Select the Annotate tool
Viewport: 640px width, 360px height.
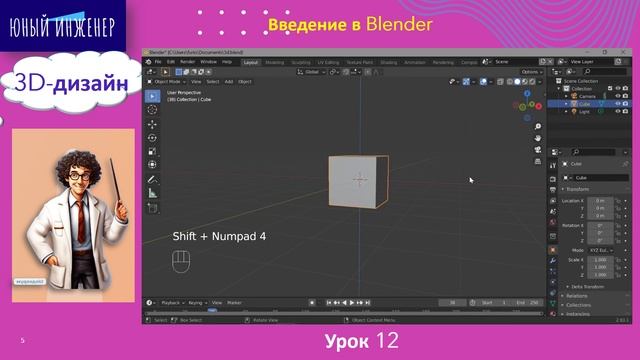(x=153, y=179)
